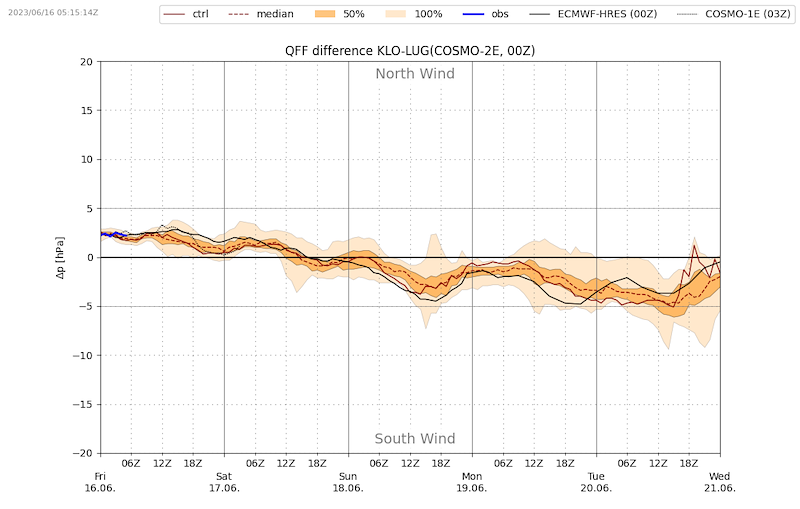Click the '12Z' tick on Sunday
The width and height of the screenshot is (800, 509).
point(410,463)
